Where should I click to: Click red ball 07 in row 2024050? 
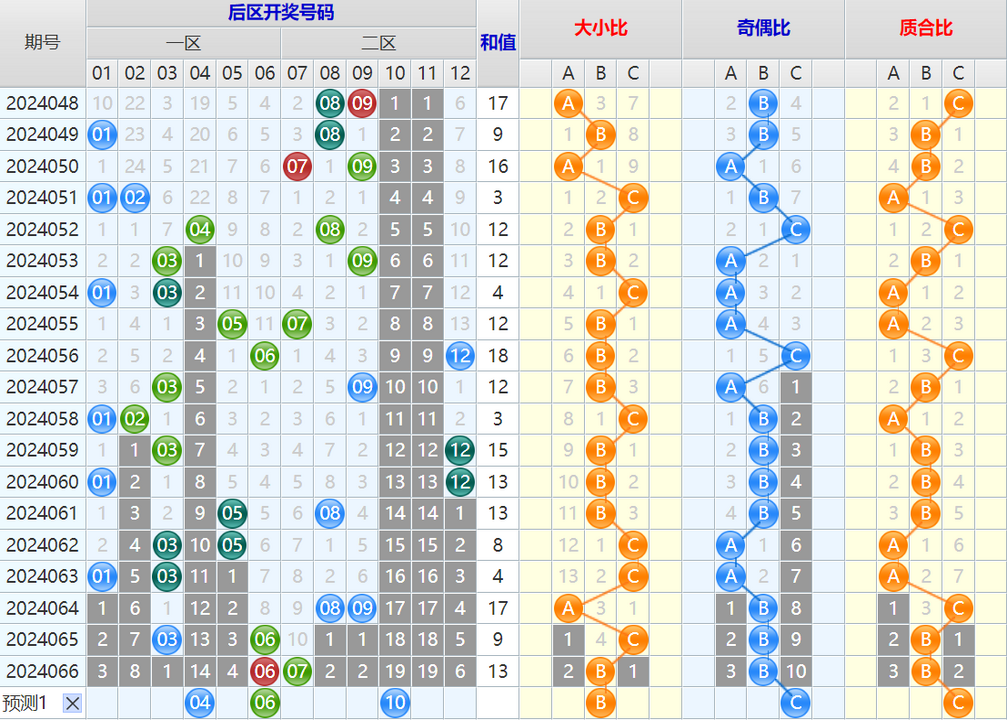click(x=297, y=166)
